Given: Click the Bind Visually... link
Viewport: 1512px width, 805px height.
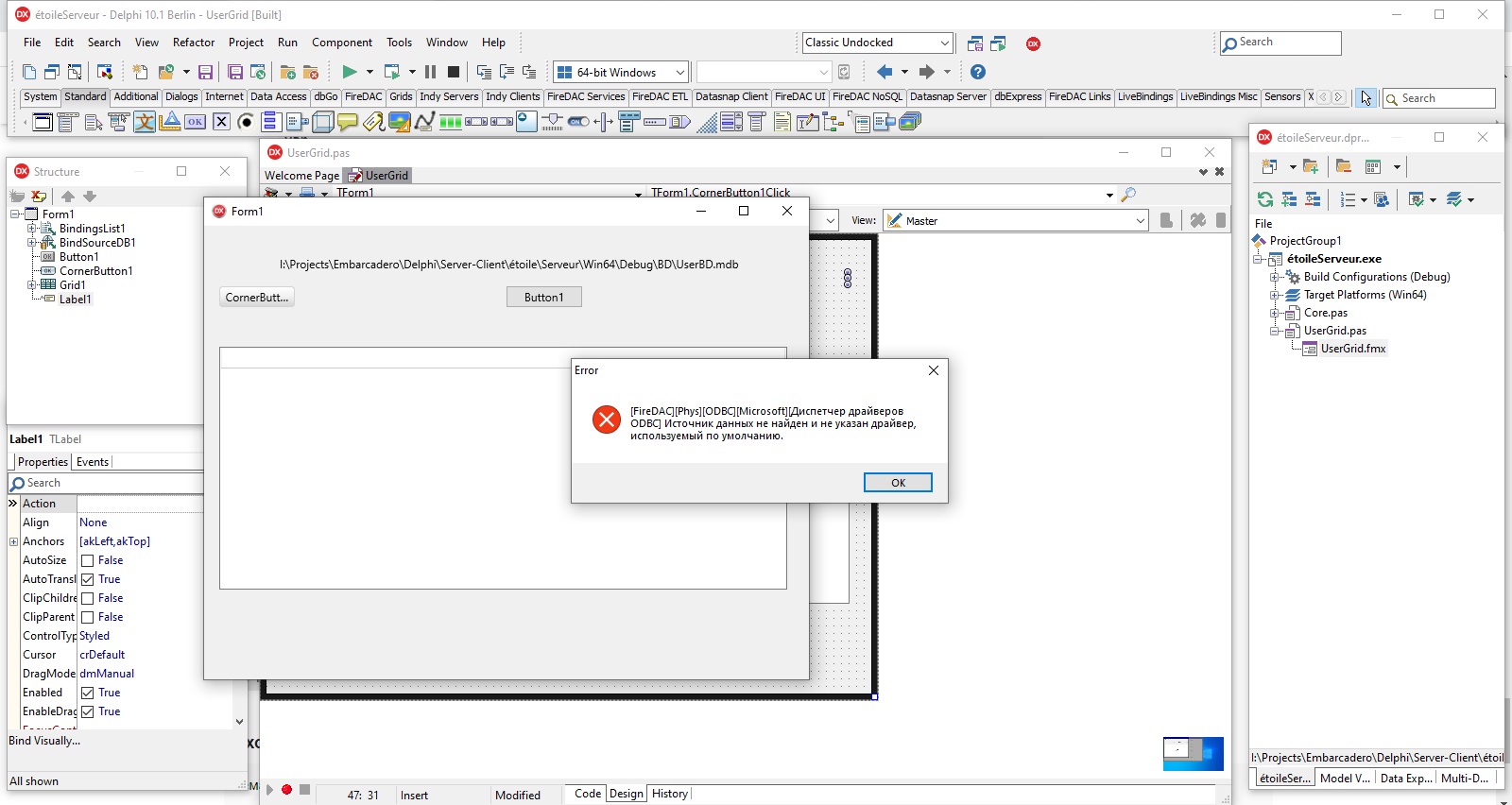Looking at the screenshot, I should coord(44,741).
